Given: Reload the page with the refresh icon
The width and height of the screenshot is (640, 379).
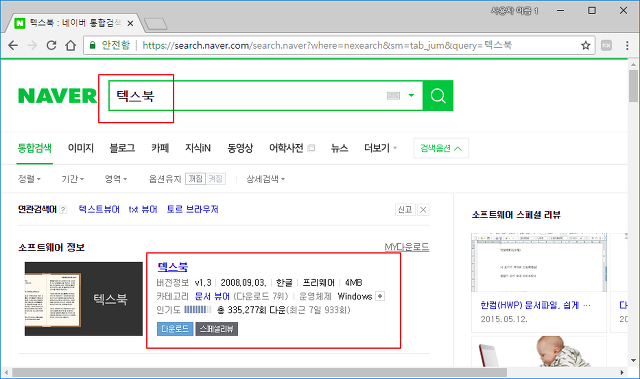Looking at the screenshot, I should pyautogui.click(x=51, y=45).
